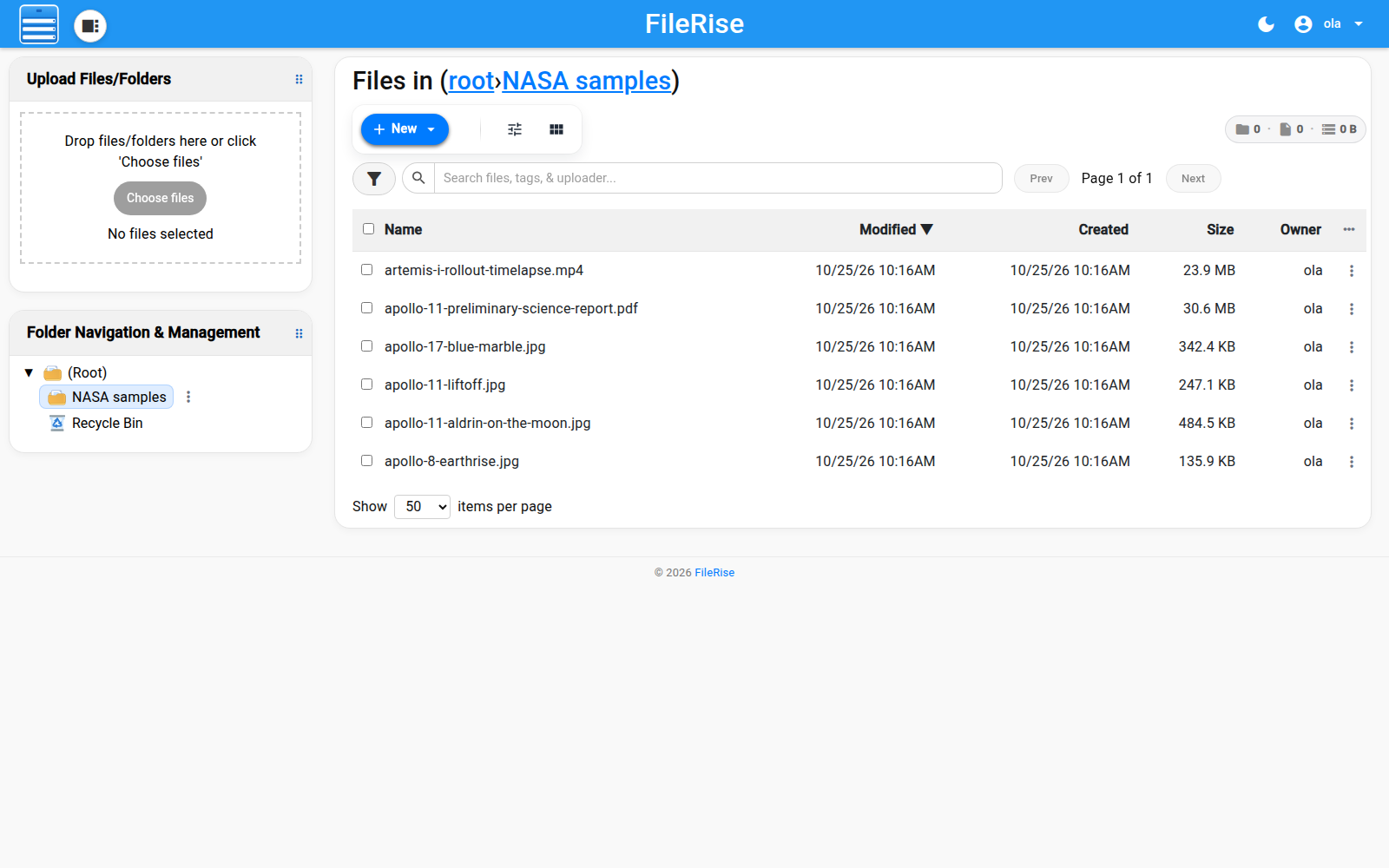Click Folder Navigation panel drag handle

(x=299, y=333)
